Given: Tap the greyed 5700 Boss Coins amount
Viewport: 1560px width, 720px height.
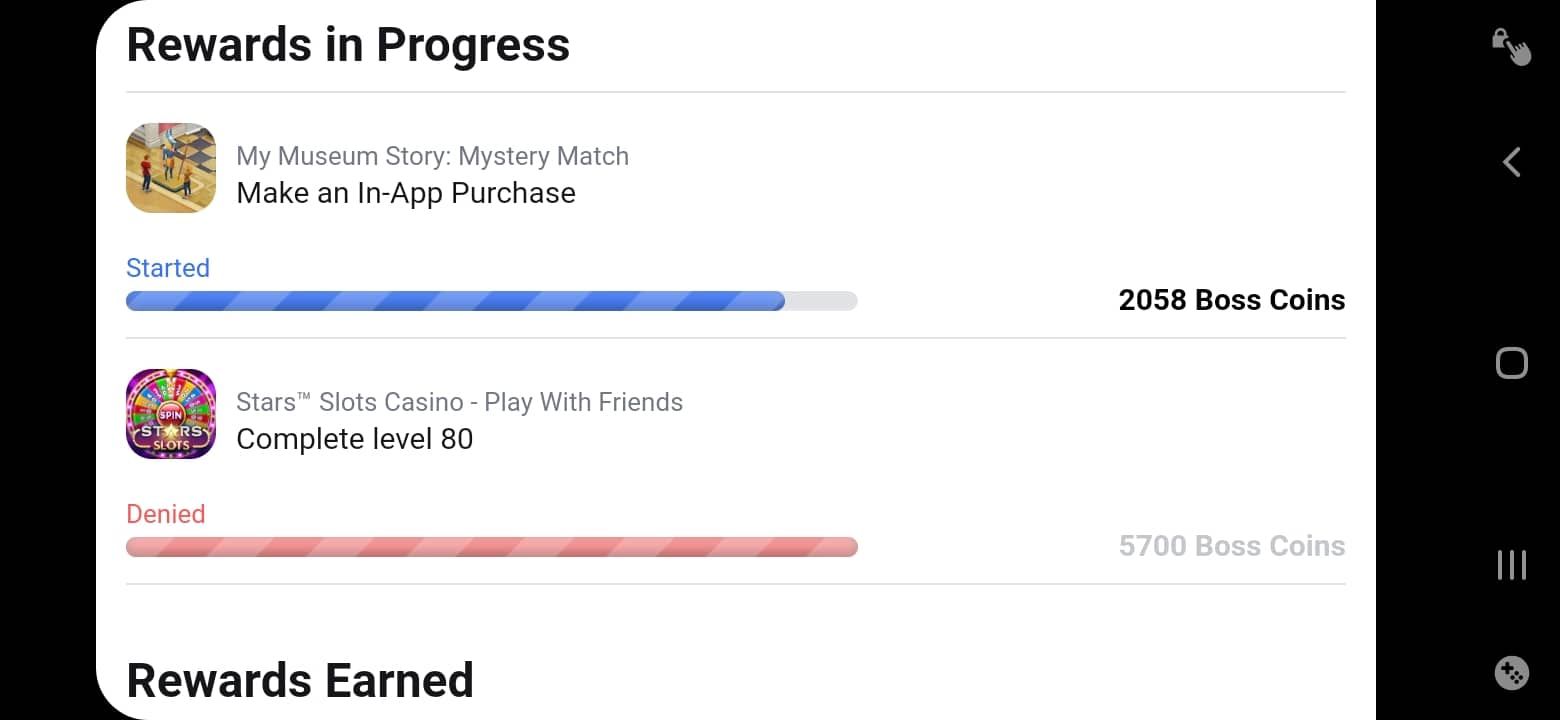Looking at the screenshot, I should tap(1232, 546).
